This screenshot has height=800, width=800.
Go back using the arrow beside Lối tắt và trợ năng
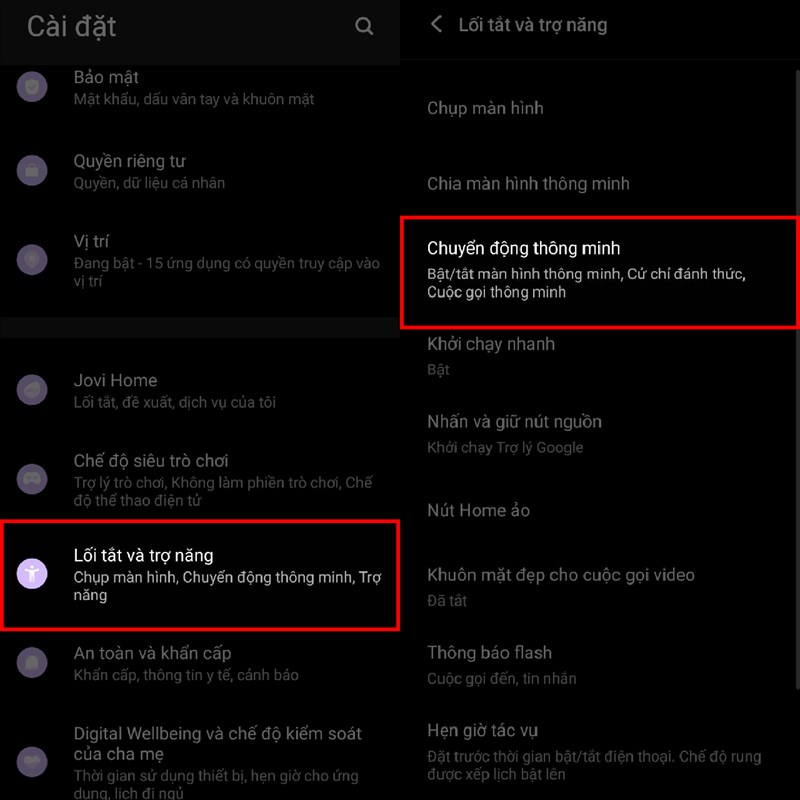pos(436,24)
